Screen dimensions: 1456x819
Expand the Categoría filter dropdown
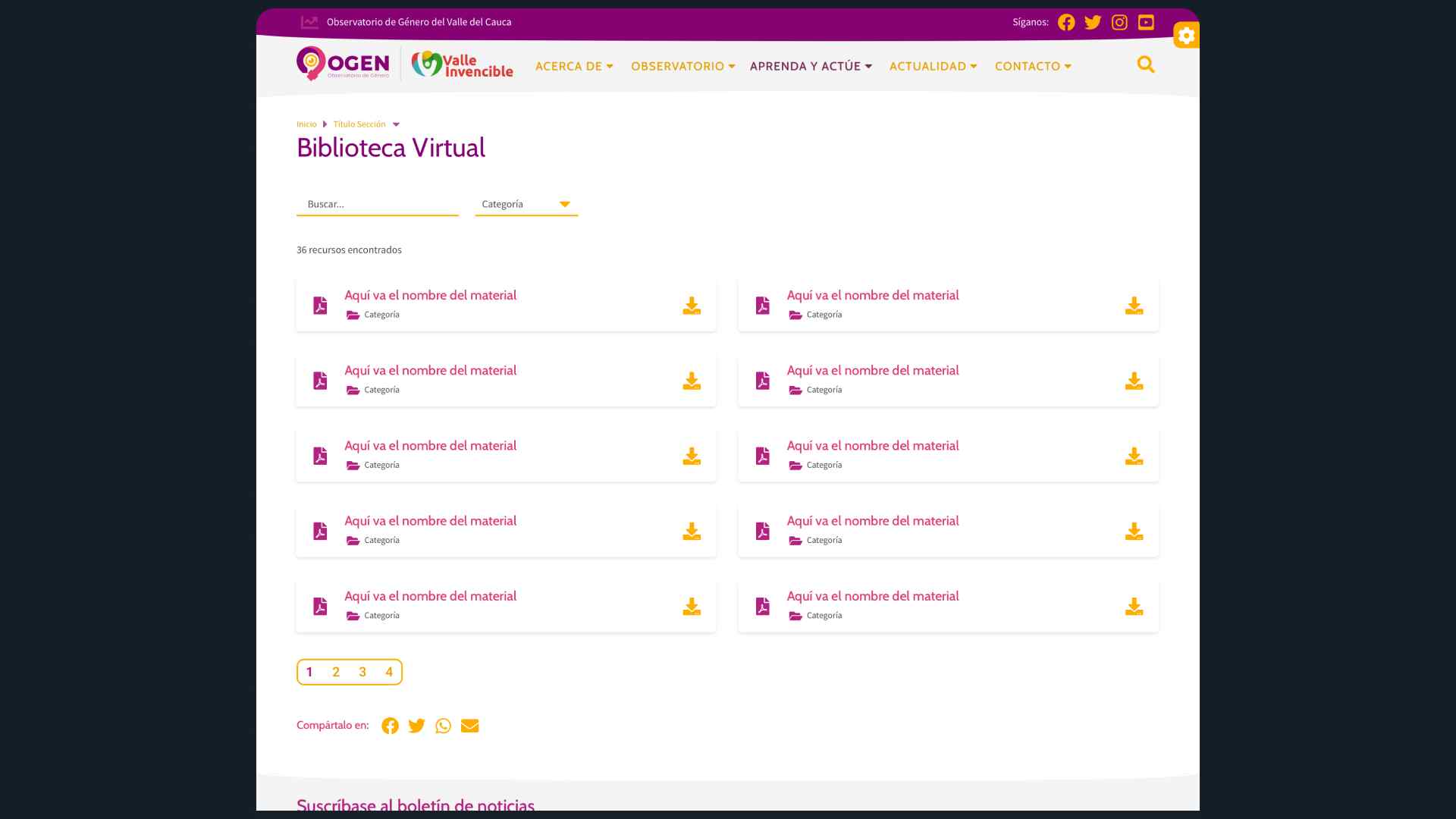tap(526, 204)
